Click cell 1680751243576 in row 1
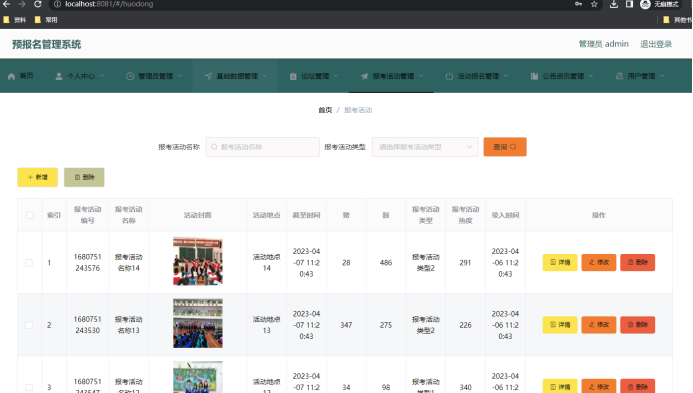Viewport: 693px width, 393px height. tap(88, 263)
